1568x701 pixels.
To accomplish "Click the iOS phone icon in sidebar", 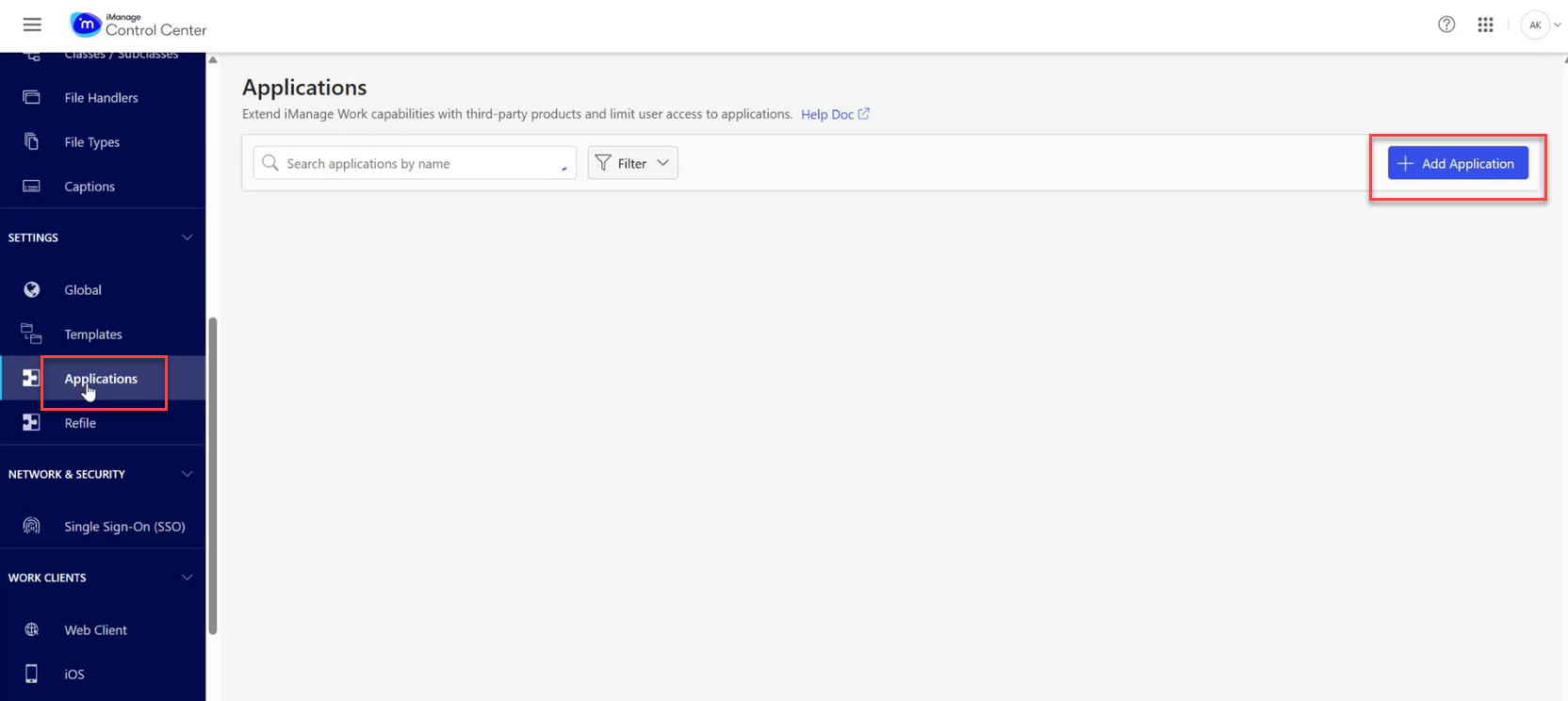I will pos(31,674).
